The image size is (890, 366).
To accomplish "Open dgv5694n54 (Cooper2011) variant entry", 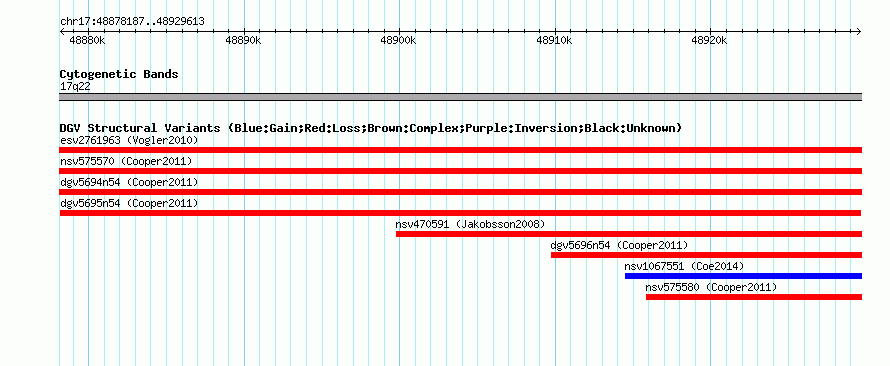I will pos(129,182).
